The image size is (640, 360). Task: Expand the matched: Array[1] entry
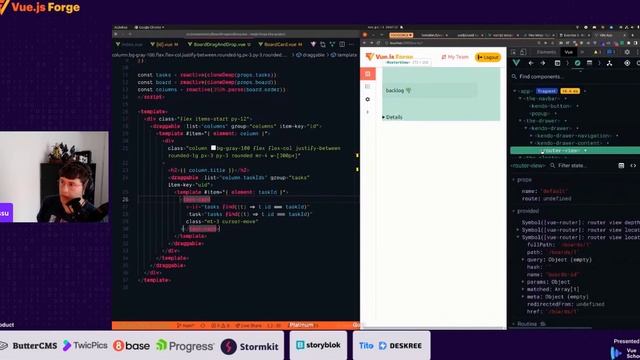[523, 289]
